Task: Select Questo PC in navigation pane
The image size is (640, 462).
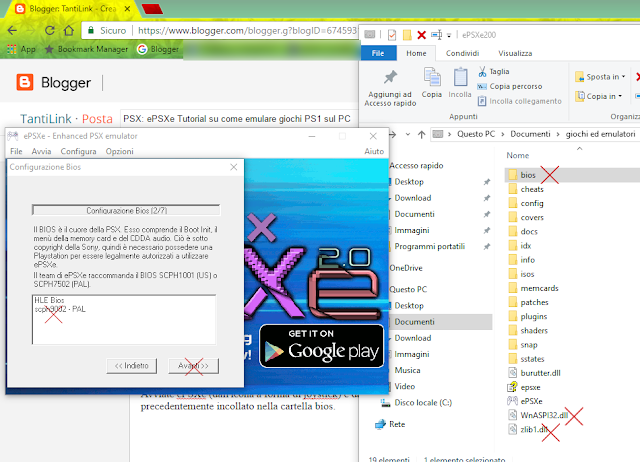Action: tap(408, 289)
